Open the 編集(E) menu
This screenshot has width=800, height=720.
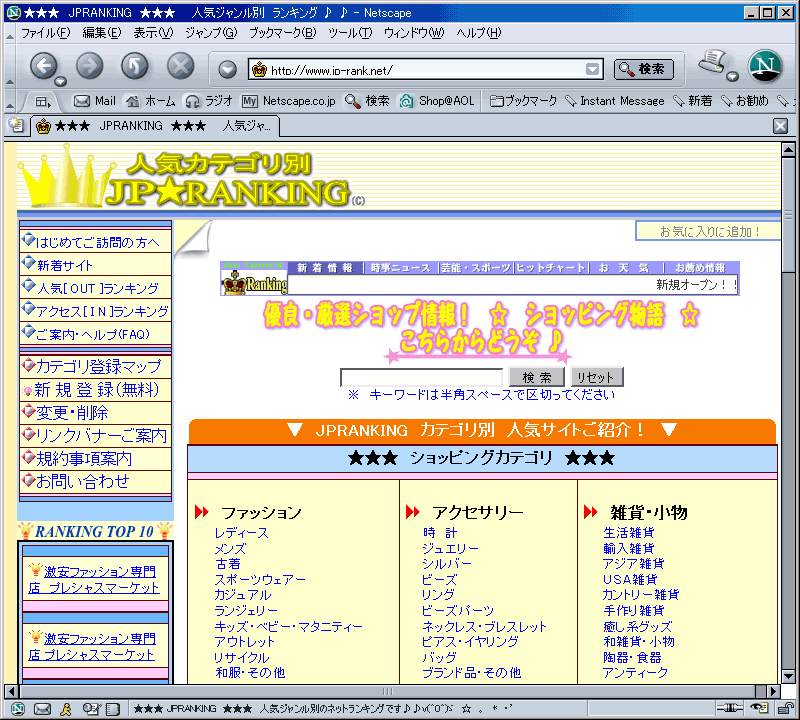pyautogui.click(x=102, y=33)
